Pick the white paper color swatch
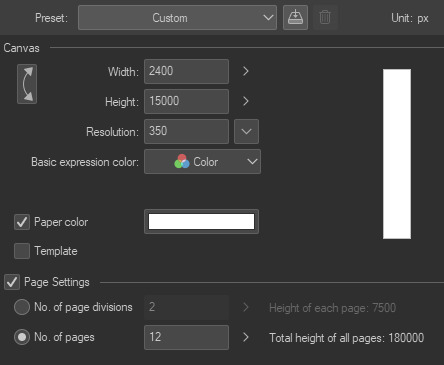 201,222
